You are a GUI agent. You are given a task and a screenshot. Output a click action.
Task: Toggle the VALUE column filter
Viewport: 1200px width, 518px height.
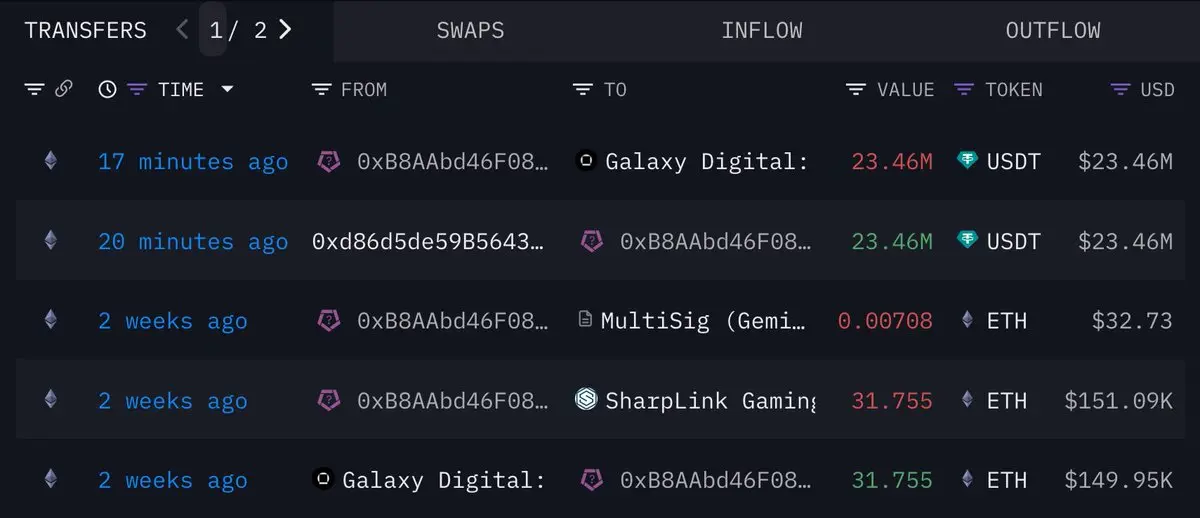tap(856, 89)
